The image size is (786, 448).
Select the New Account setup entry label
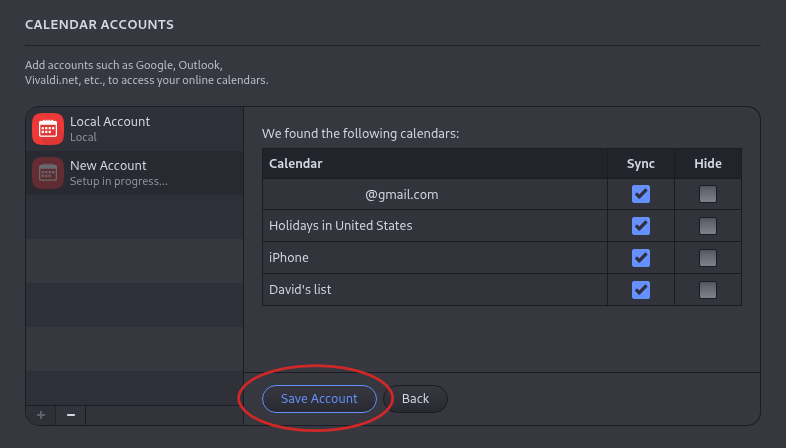click(108, 166)
